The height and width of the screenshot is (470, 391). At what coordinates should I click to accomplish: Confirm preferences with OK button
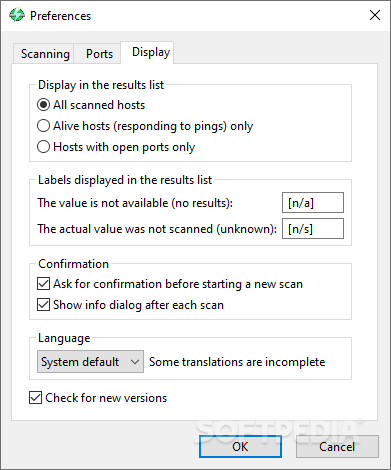point(240,446)
